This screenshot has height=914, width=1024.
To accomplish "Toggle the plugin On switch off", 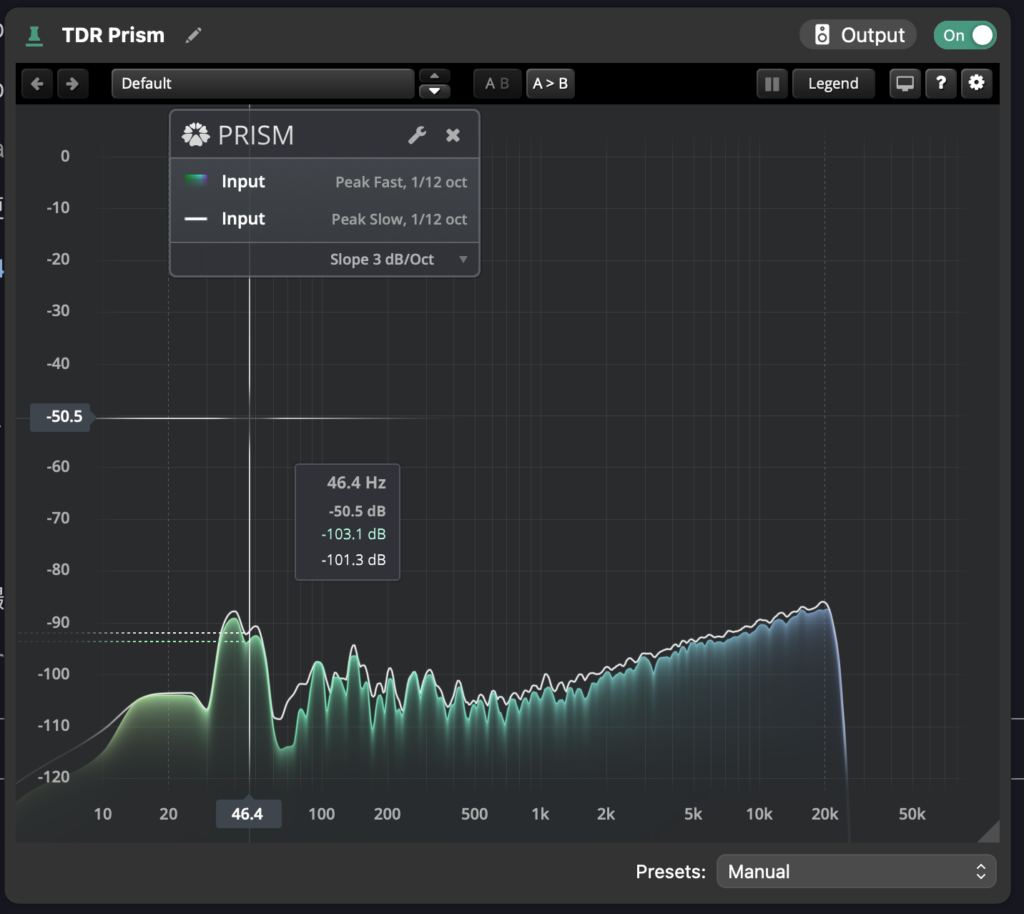I will (x=965, y=35).
